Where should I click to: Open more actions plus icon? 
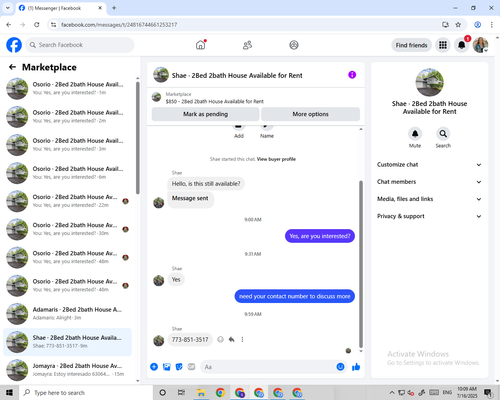pyautogui.click(x=154, y=367)
